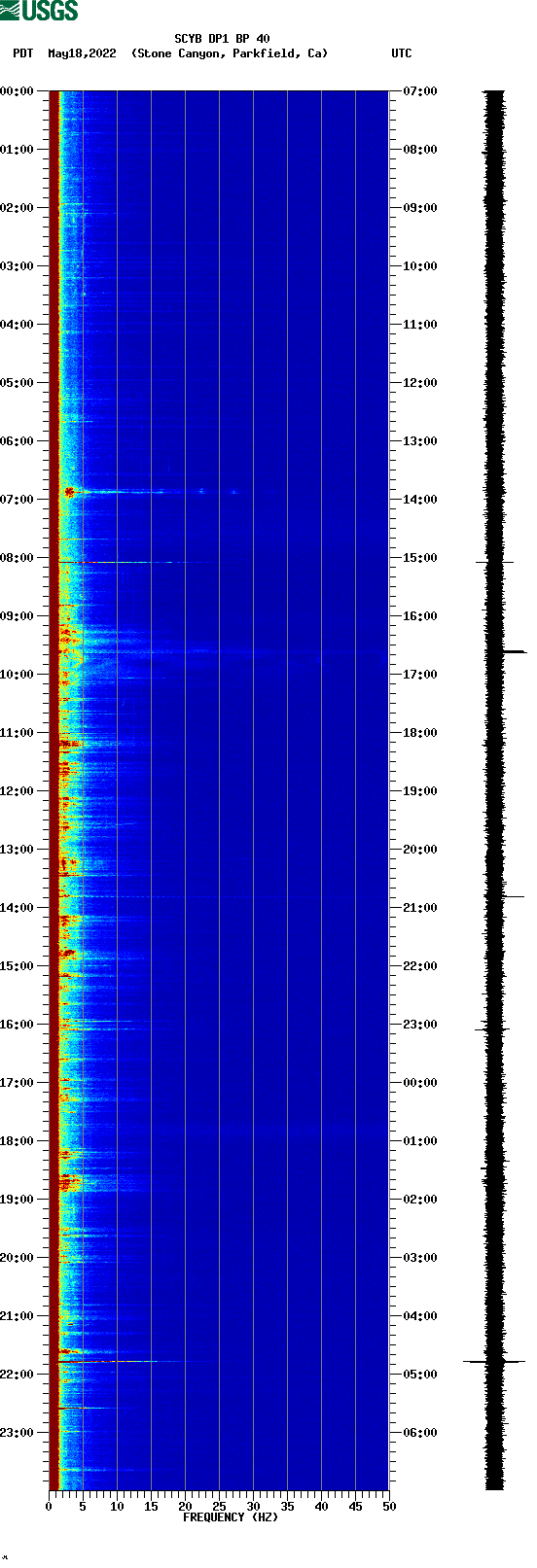Click the 03:00 PDT time label
Viewport: 537px width, 1568px height.
pyautogui.click(x=18, y=266)
